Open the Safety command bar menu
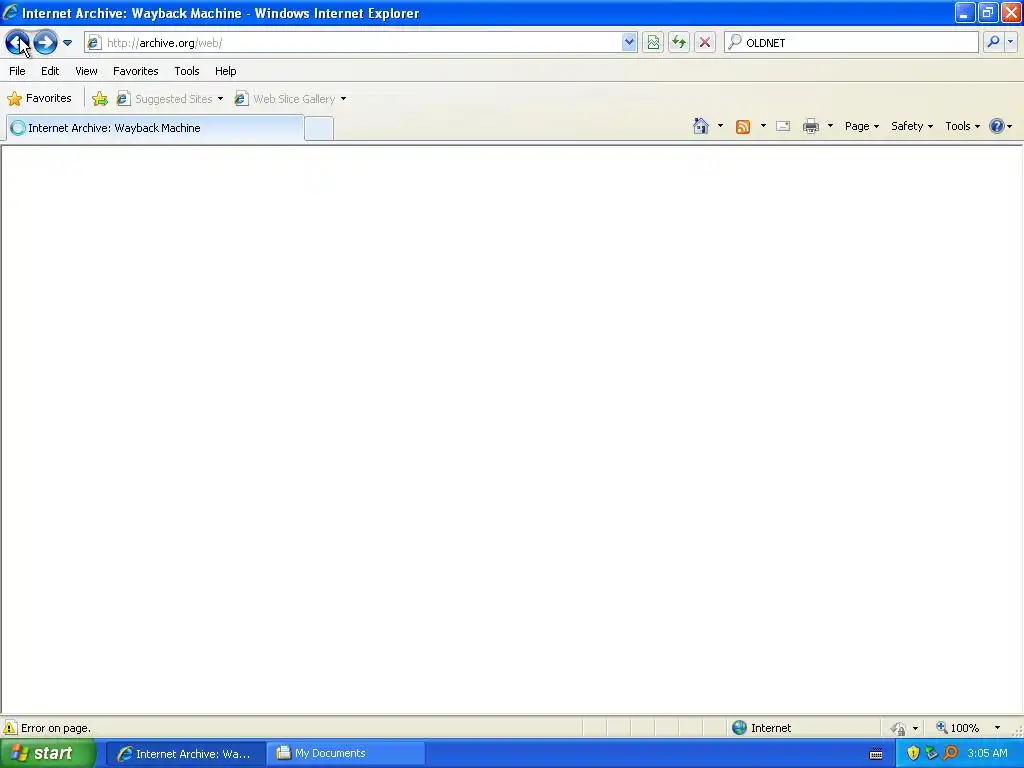Image resolution: width=1024 pixels, height=768 pixels. tap(912, 126)
